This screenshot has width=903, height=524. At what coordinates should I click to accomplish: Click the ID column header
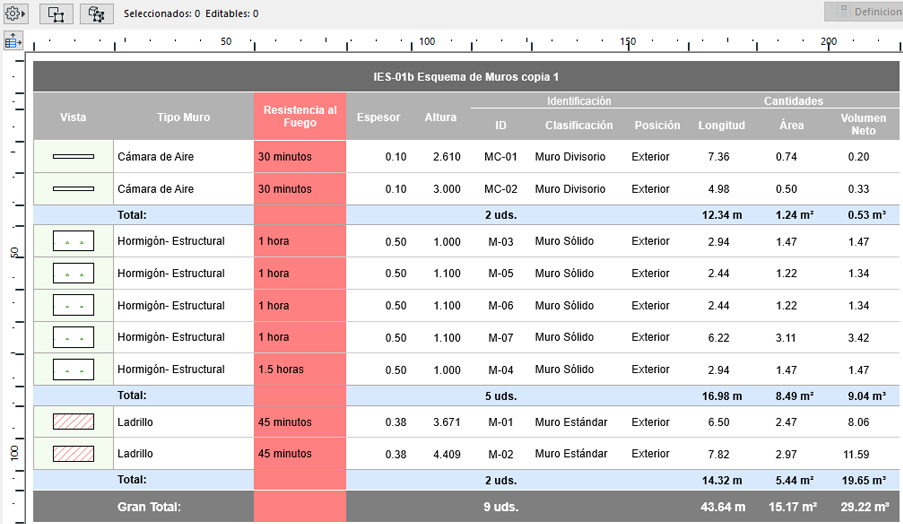pos(500,125)
